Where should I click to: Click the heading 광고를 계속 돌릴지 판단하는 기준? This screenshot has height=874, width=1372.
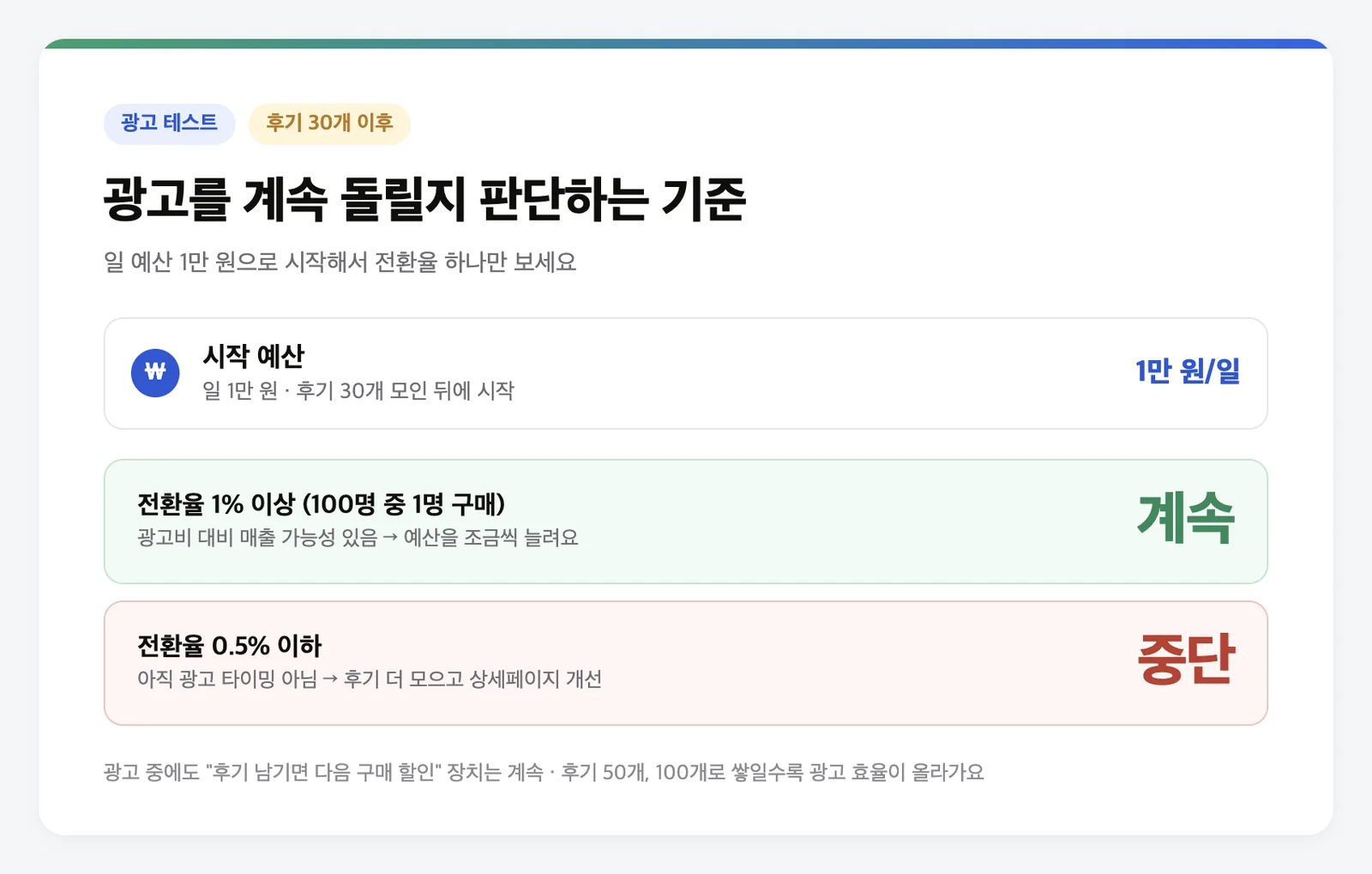[424, 199]
